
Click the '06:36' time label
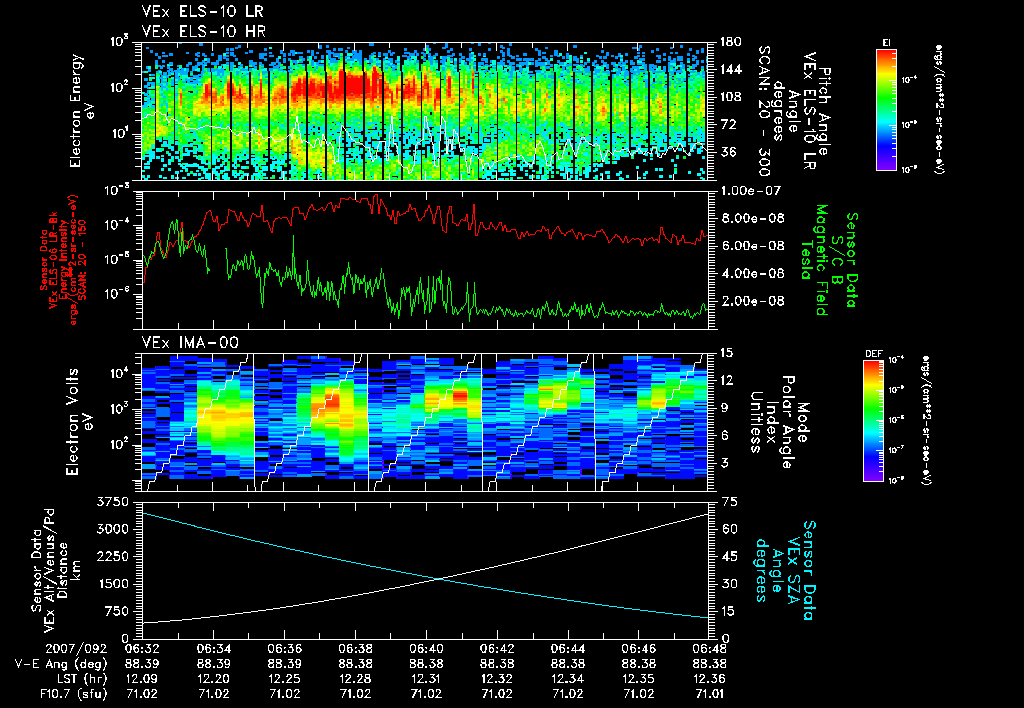tap(284, 649)
